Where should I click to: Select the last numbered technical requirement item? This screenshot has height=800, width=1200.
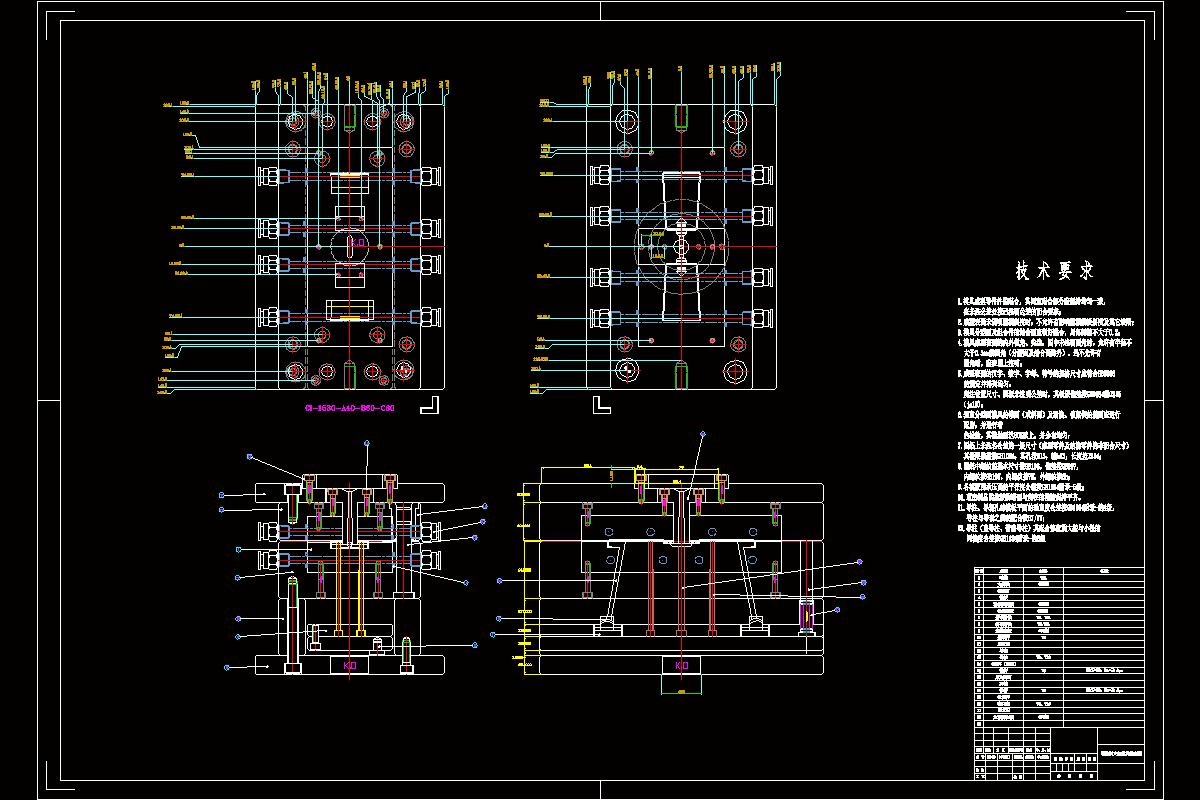click(1030, 533)
